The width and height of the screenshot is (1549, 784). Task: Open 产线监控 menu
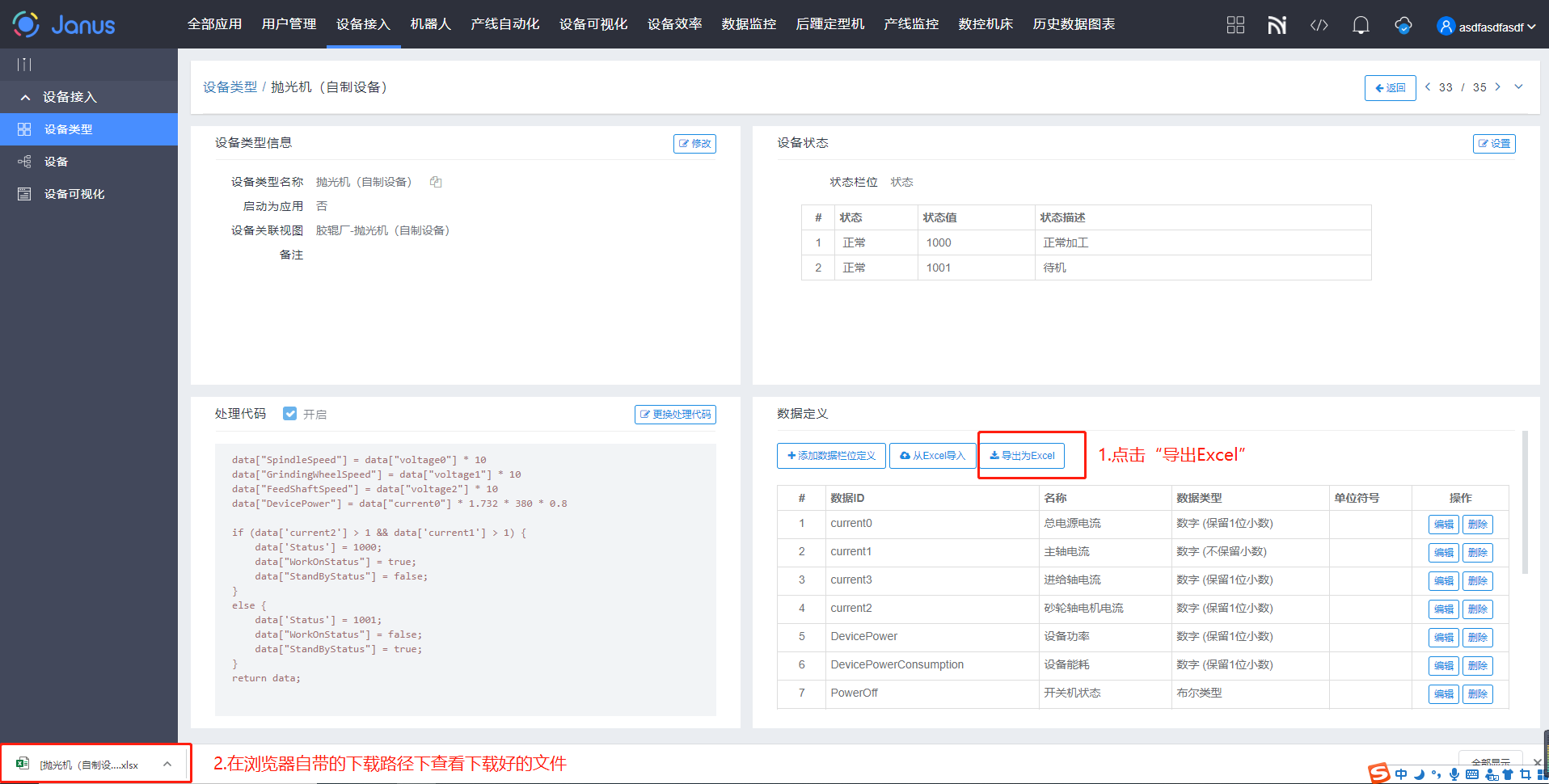[911, 24]
